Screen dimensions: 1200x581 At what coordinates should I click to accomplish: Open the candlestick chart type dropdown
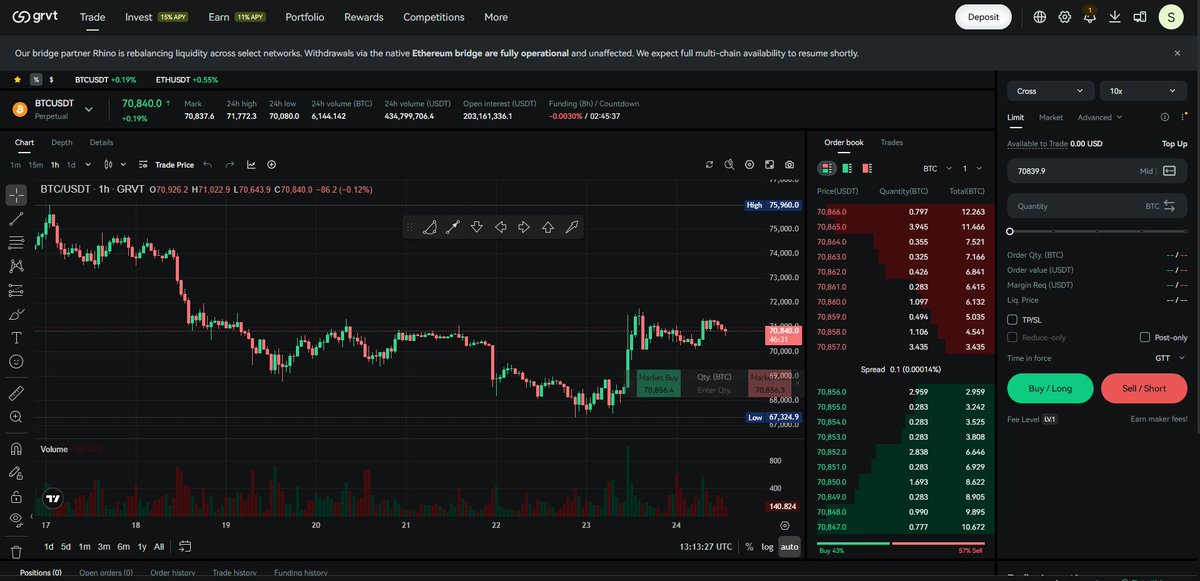115,164
